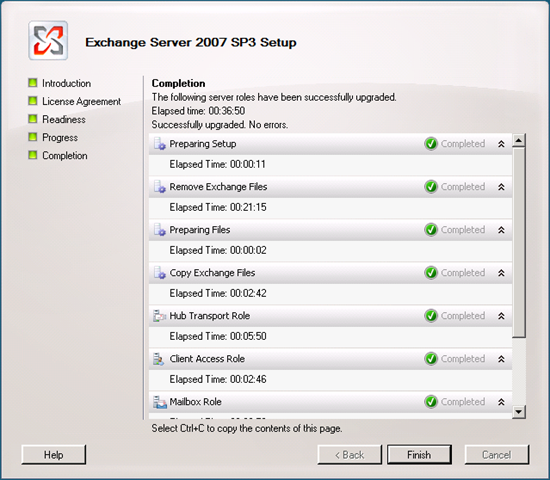Viewport: 550px width, 480px height.
Task: Collapse the Mailbox Role details chevron
Action: pyautogui.click(x=501, y=402)
